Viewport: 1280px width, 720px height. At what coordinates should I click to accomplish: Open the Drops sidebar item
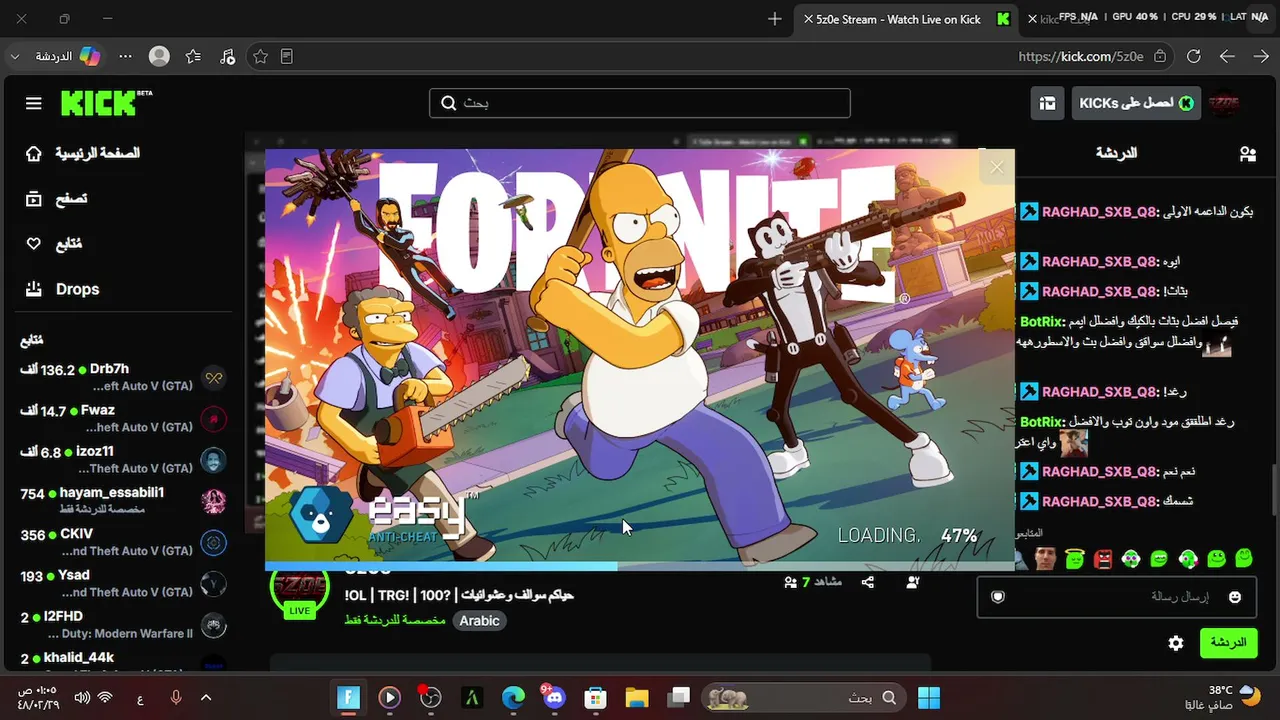[x=62, y=289]
